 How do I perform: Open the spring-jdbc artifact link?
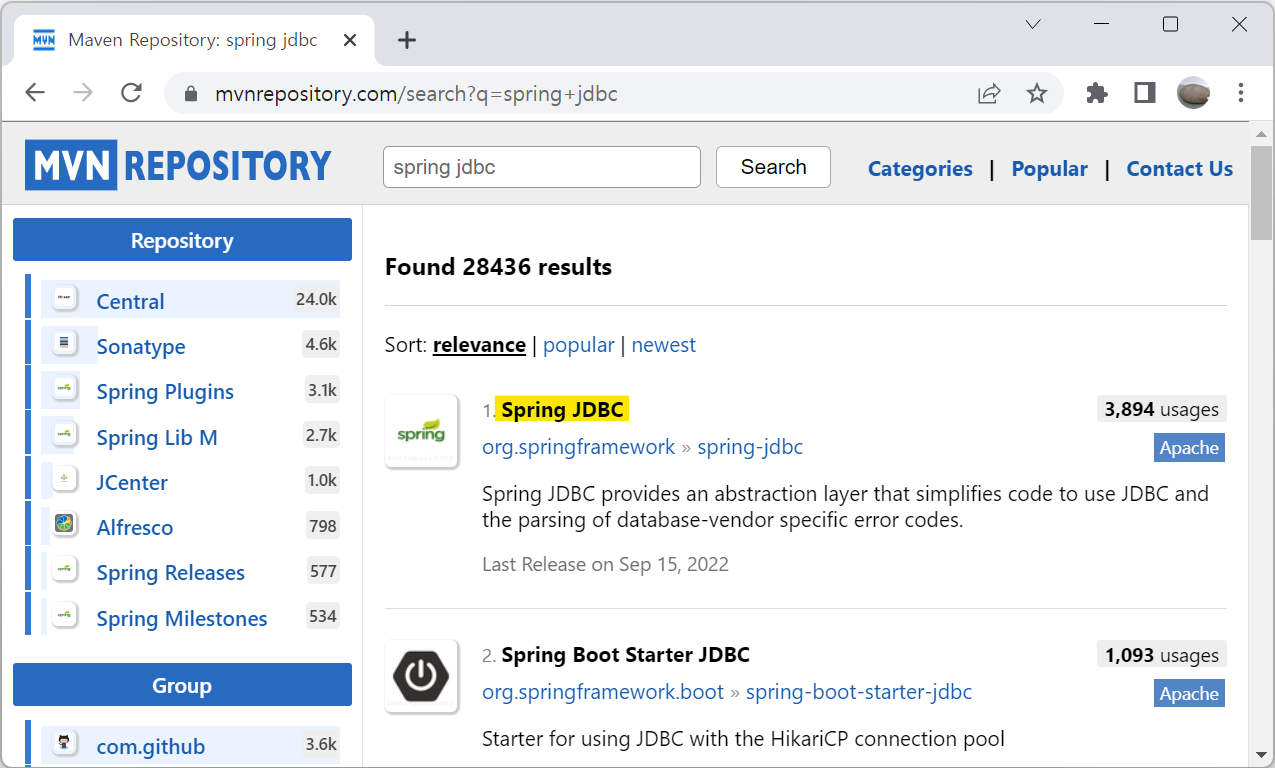click(x=750, y=447)
